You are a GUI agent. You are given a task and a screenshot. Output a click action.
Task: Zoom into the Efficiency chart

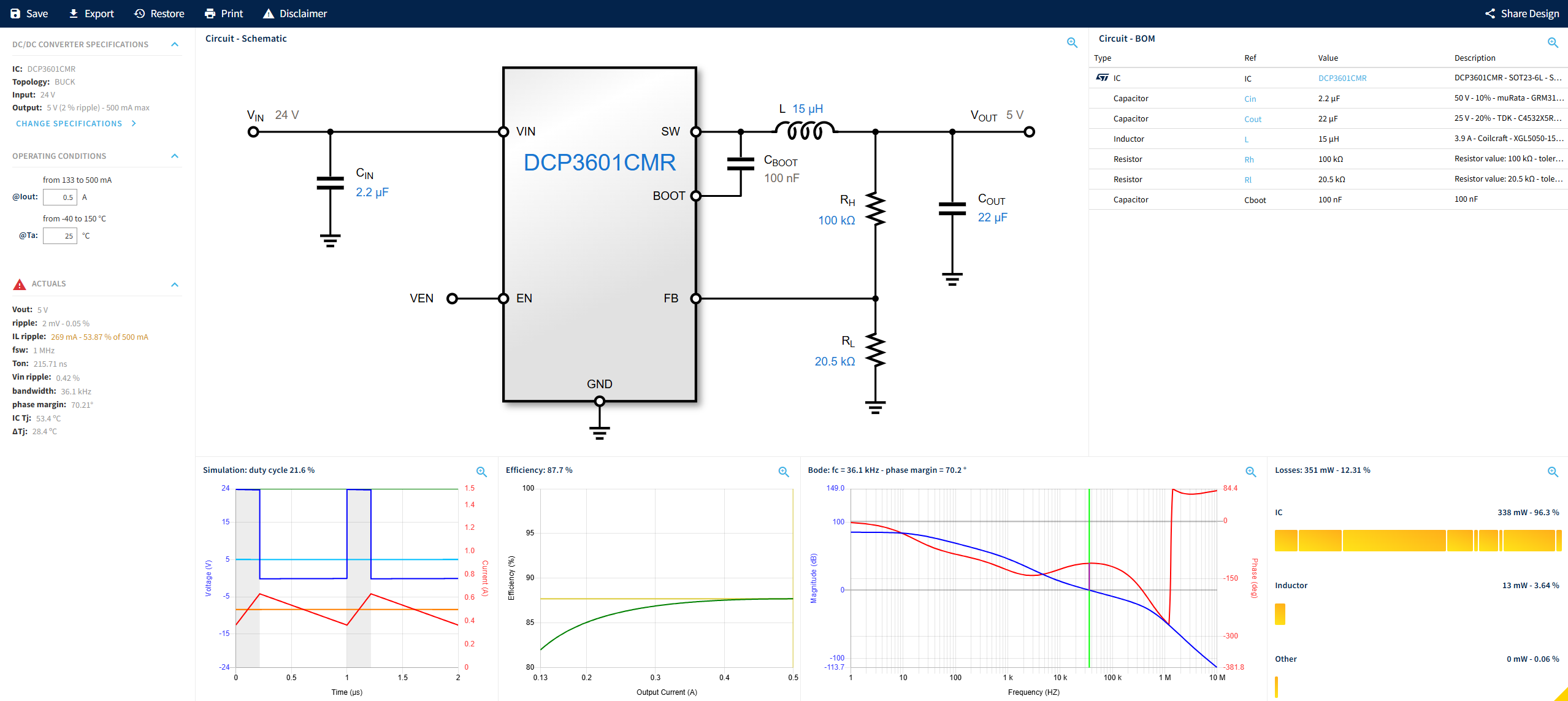tap(783, 472)
